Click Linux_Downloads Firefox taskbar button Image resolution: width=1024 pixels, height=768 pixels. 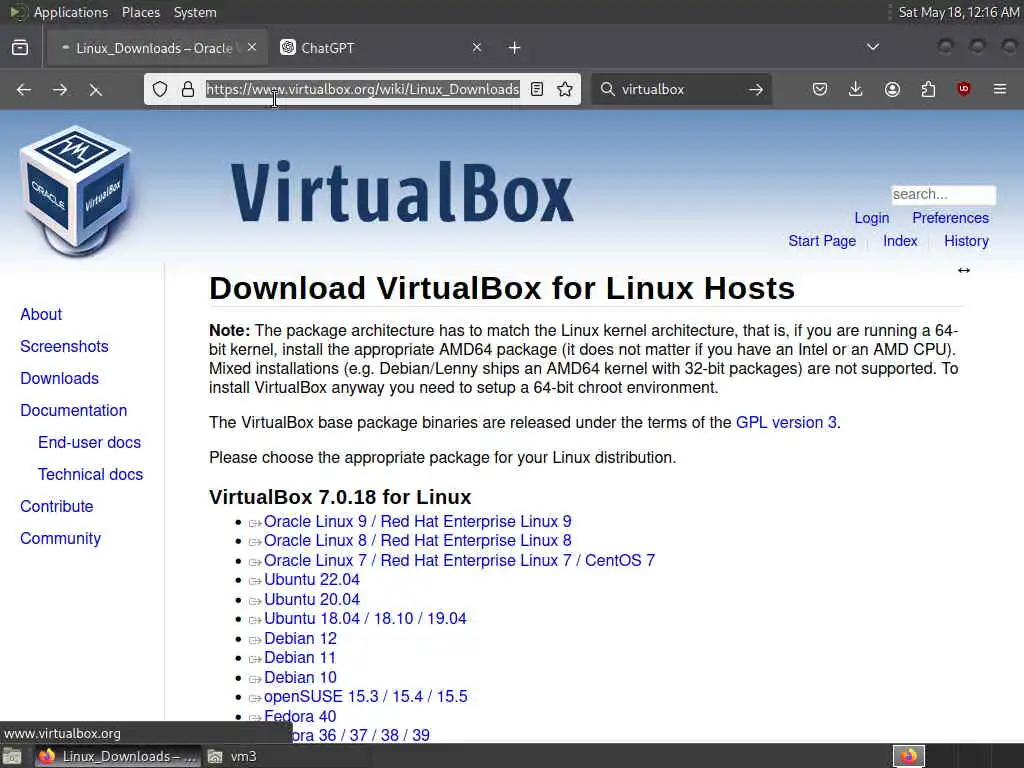pos(118,757)
